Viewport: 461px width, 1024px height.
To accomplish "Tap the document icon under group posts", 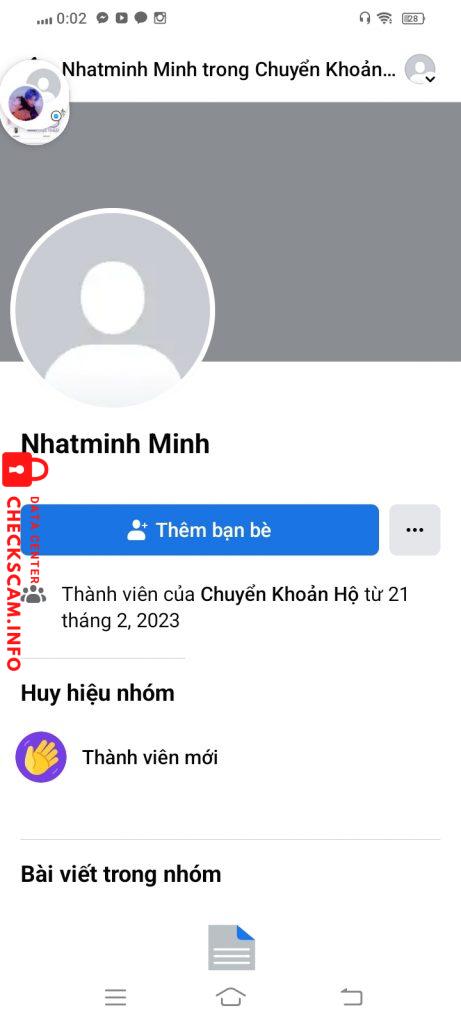I will pos(231,947).
